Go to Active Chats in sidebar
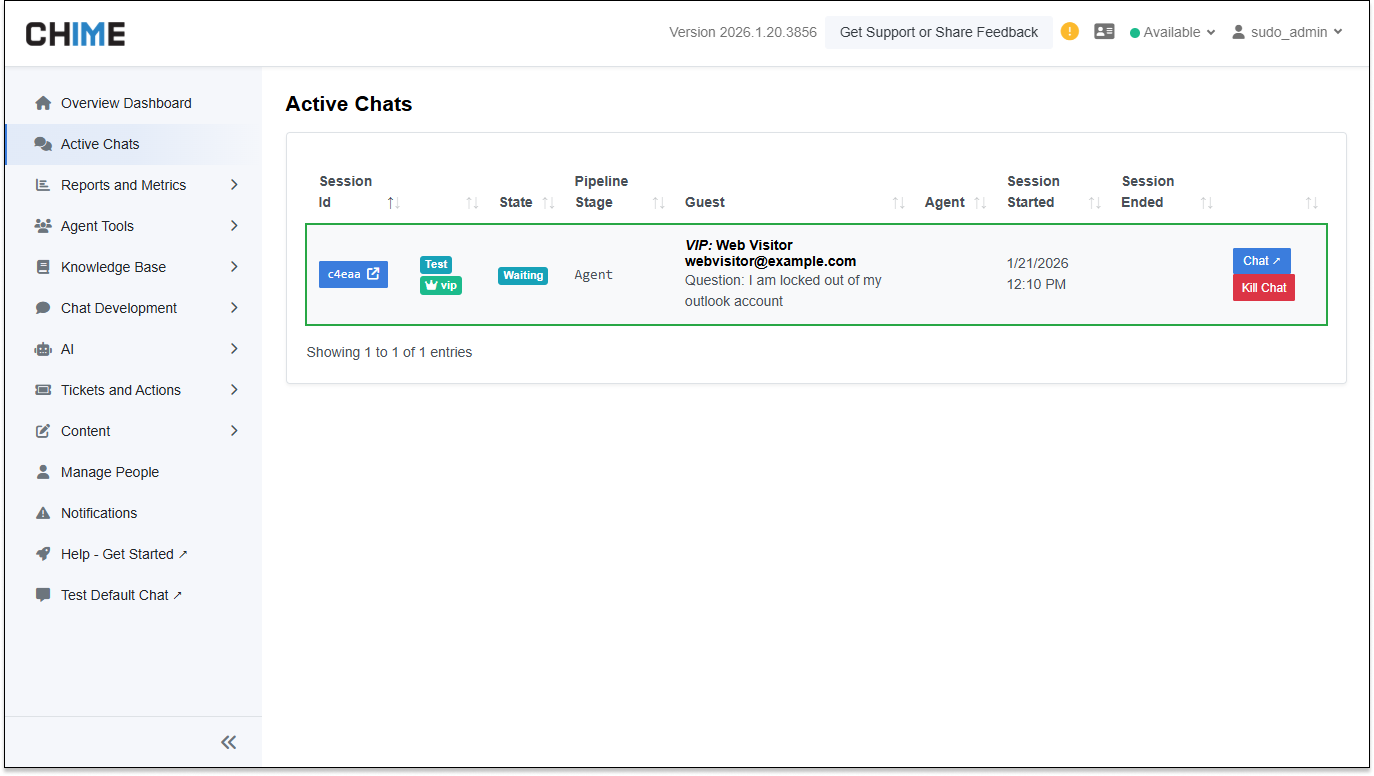 (x=100, y=144)
